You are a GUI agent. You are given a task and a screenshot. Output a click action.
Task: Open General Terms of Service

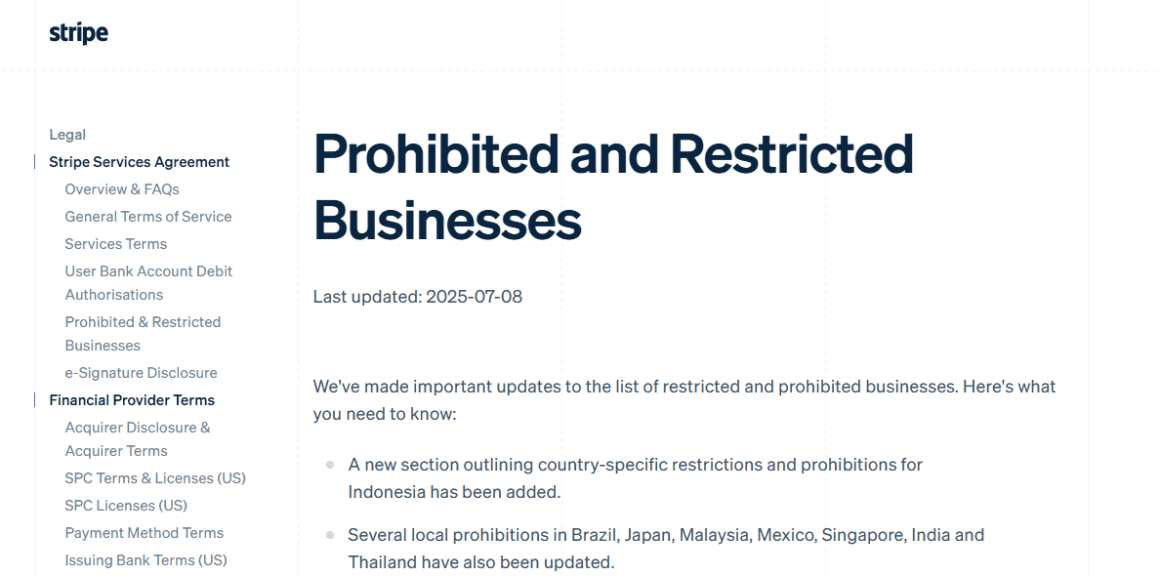click(x=147, y=216)
